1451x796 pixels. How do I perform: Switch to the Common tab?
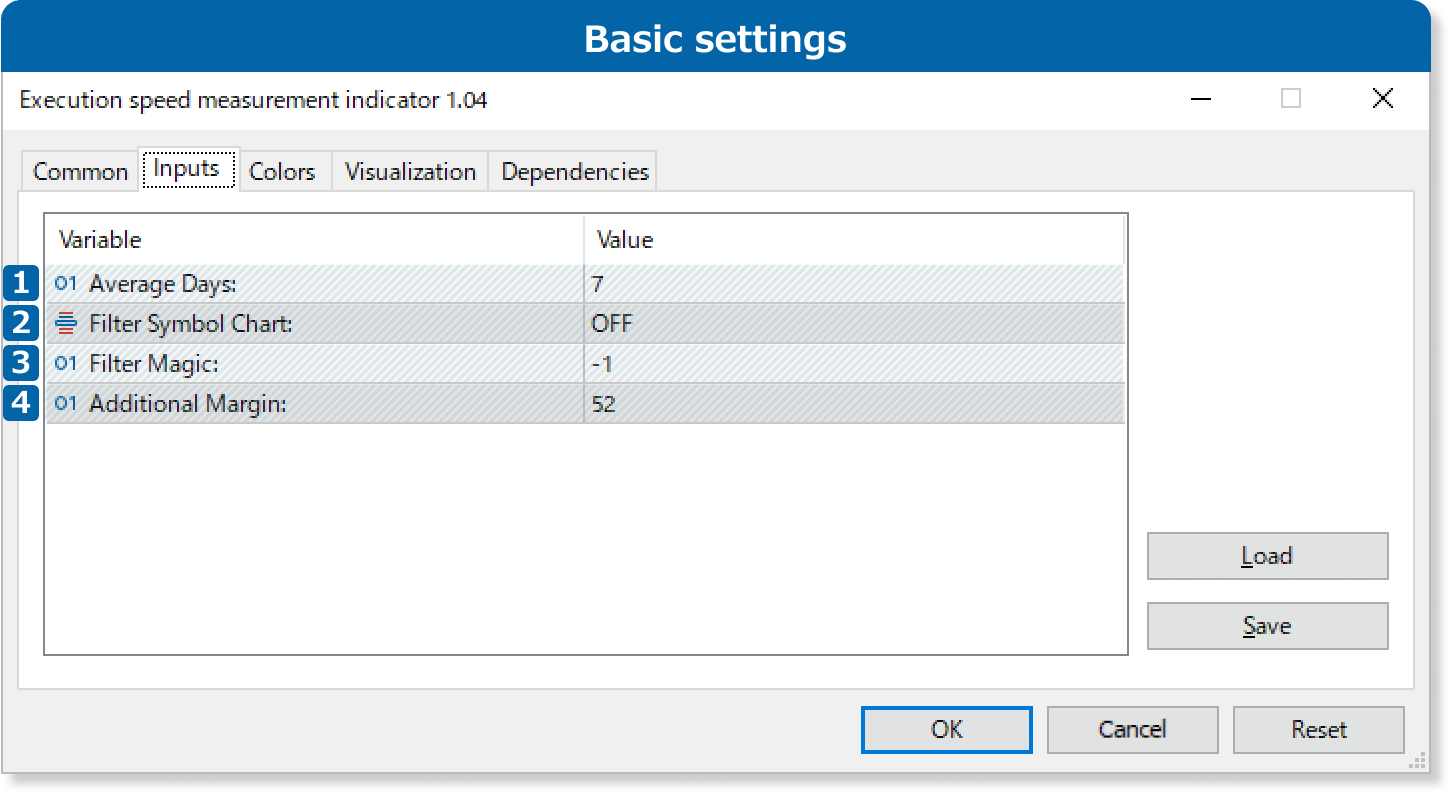(x=80, y=171)
